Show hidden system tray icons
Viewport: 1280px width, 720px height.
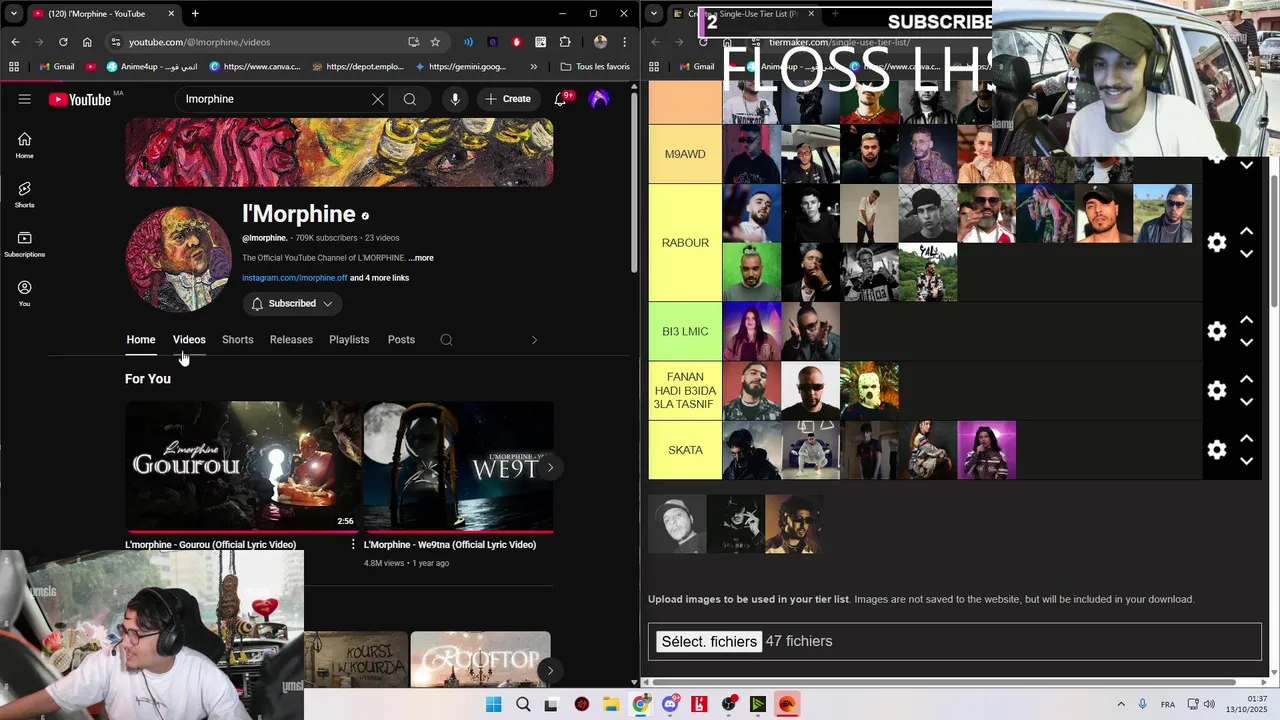(1120, 704)
